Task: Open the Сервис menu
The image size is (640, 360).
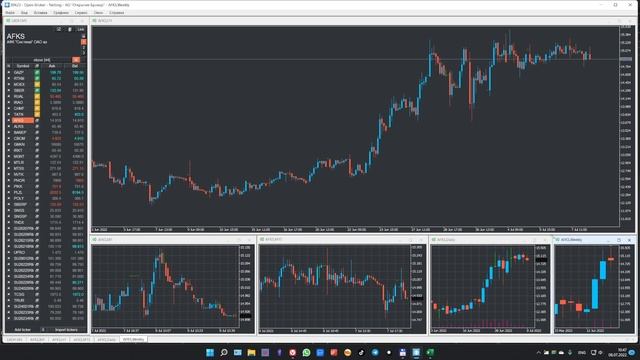Action: (x=81, y=13)
